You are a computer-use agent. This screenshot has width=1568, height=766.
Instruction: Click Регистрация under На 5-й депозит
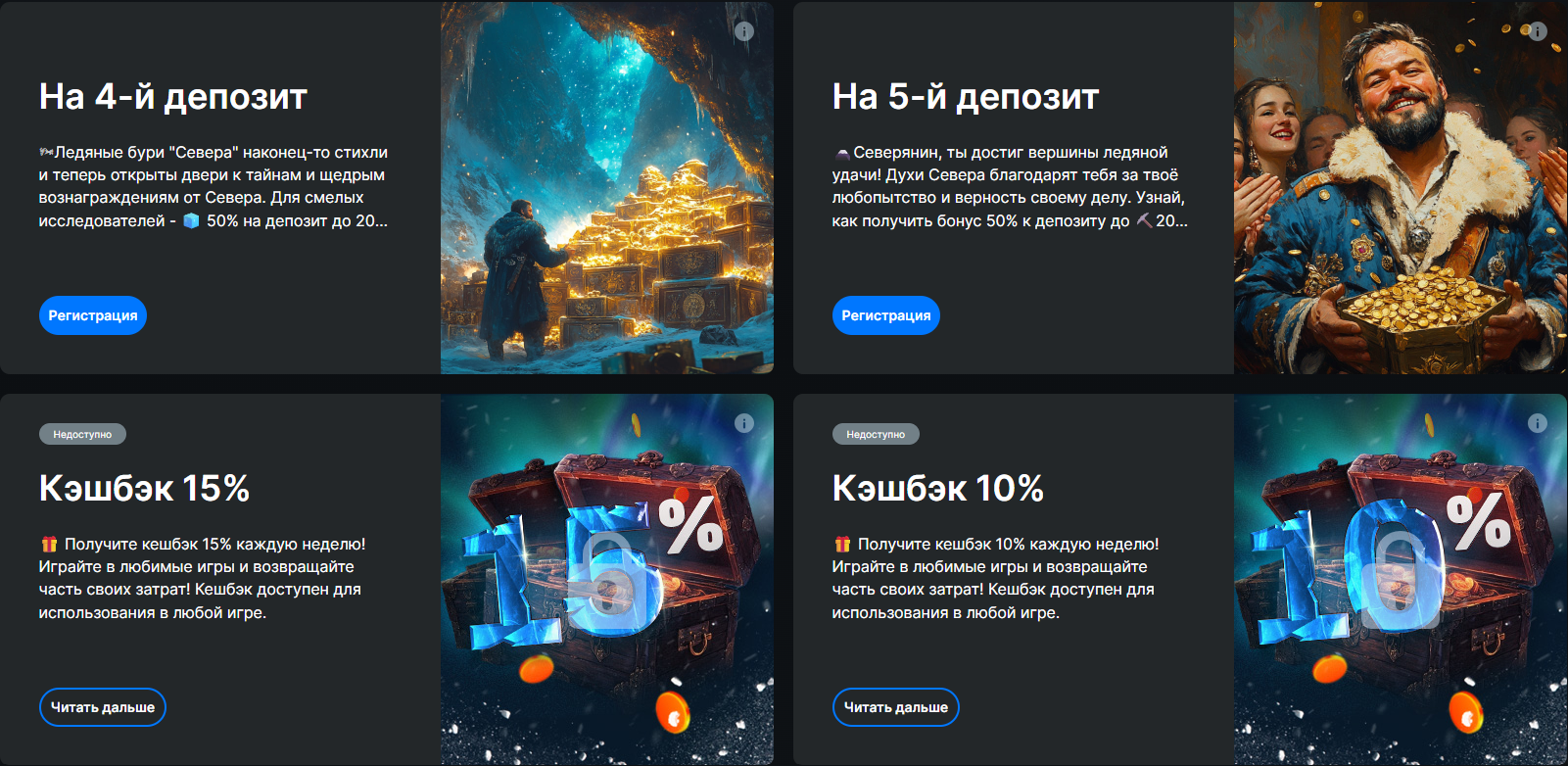pos(886,315)
